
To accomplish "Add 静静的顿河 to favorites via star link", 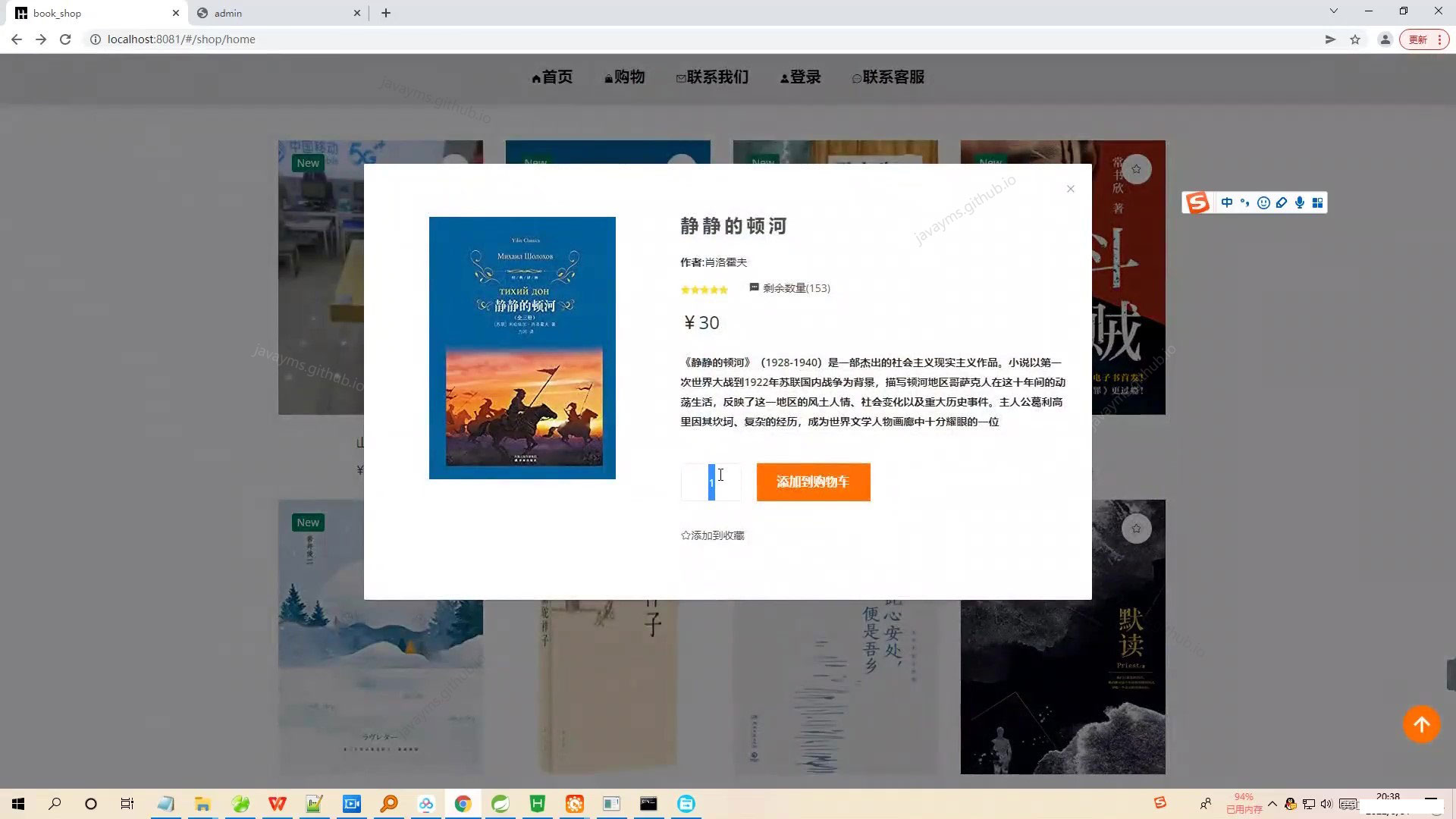I will [x=711, y=535].
